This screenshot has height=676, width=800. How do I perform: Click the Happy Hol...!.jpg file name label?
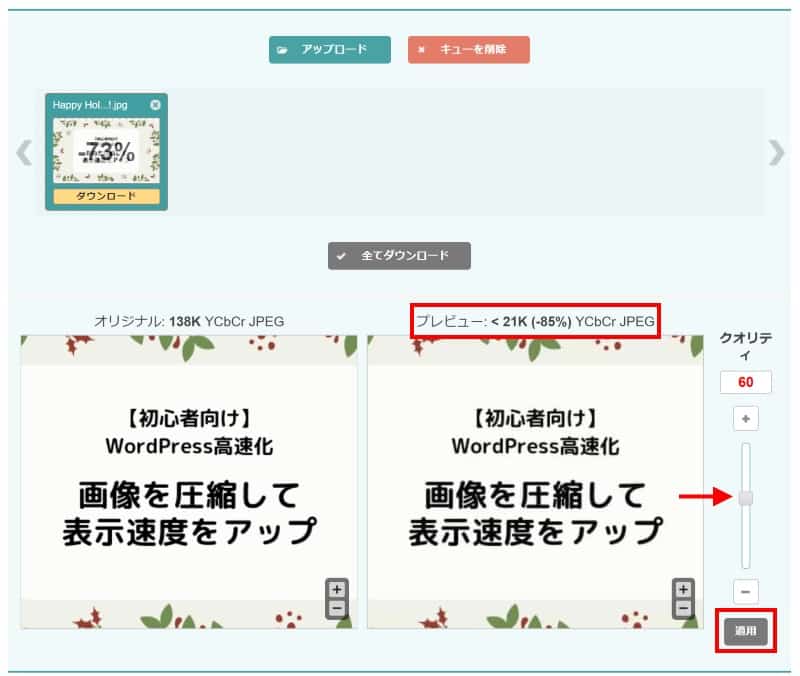tap(91, 105)
